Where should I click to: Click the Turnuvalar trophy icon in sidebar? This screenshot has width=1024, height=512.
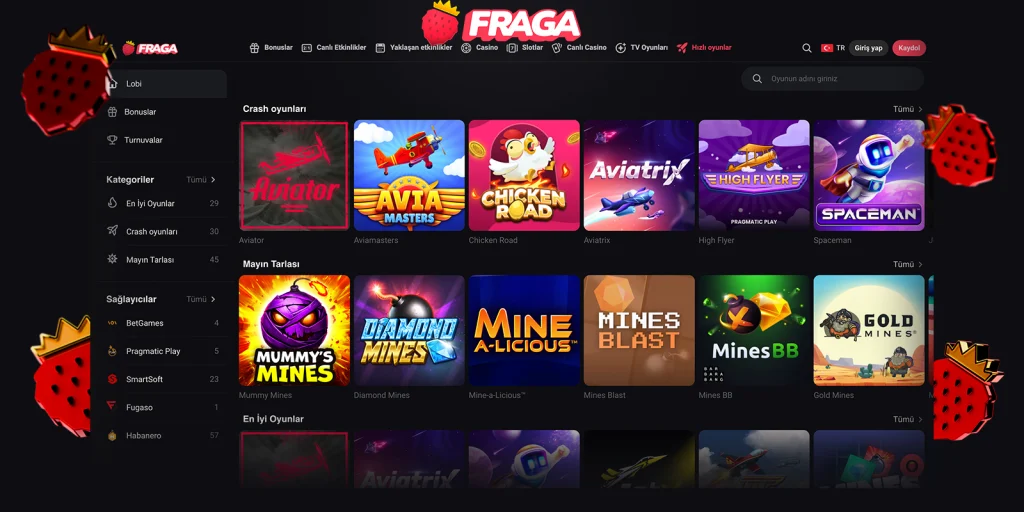112,140
